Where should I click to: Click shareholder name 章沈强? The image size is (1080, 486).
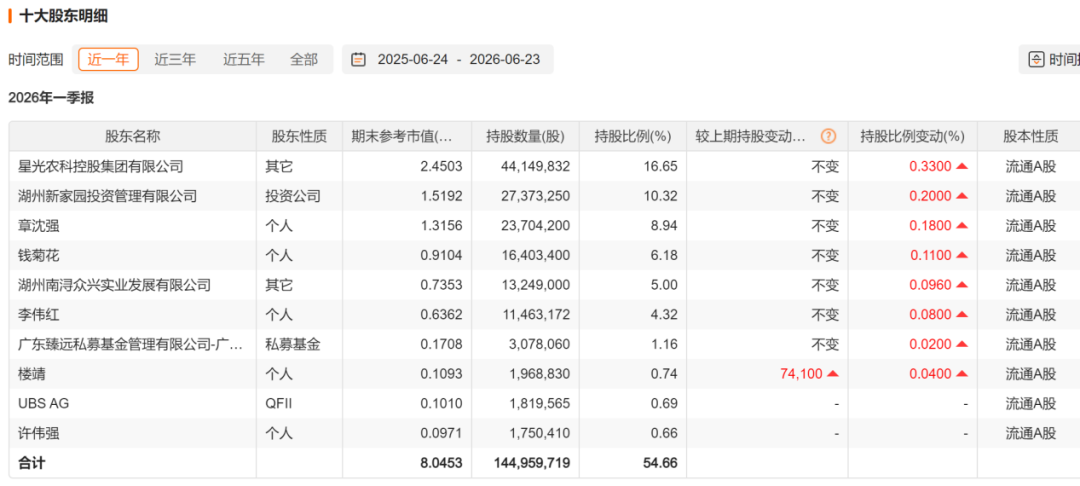point(39,226)
